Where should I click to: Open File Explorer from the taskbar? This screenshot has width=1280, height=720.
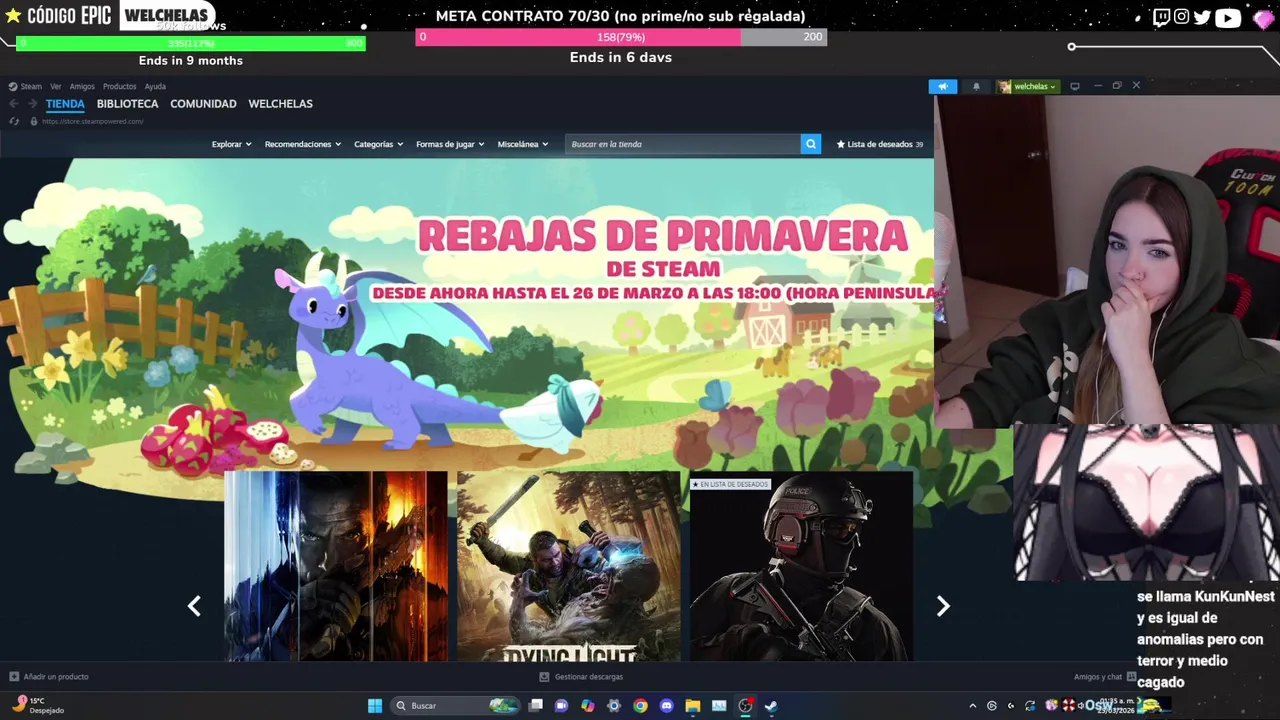click(692, 706)
